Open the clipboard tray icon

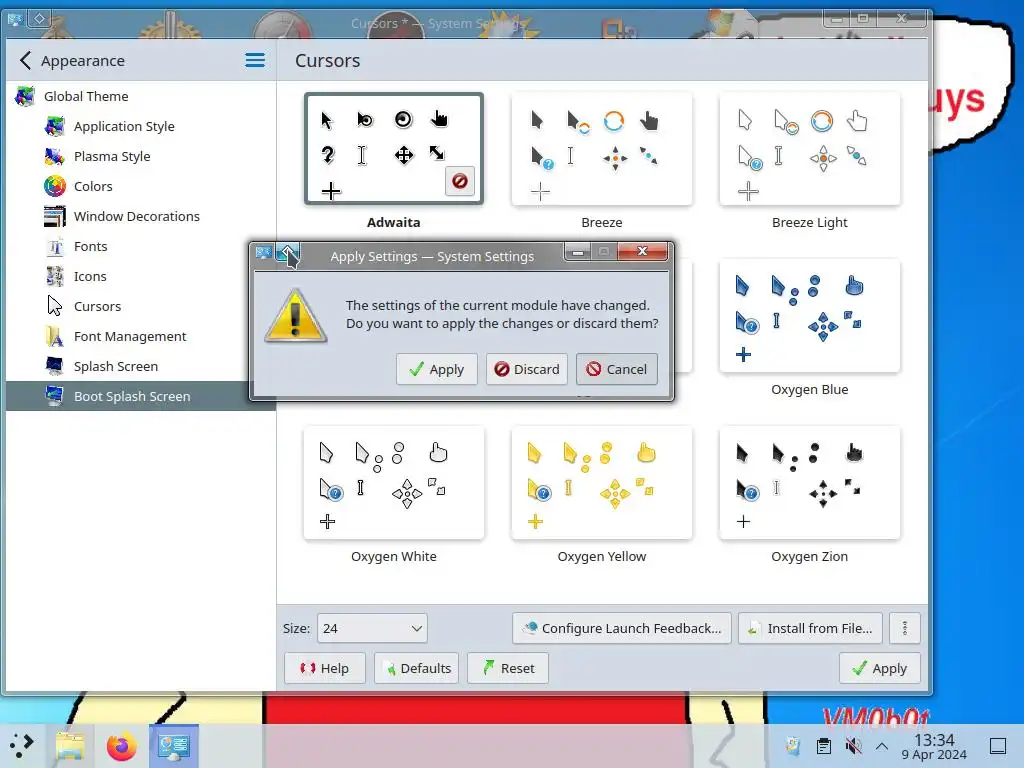(x=824, y=746)
